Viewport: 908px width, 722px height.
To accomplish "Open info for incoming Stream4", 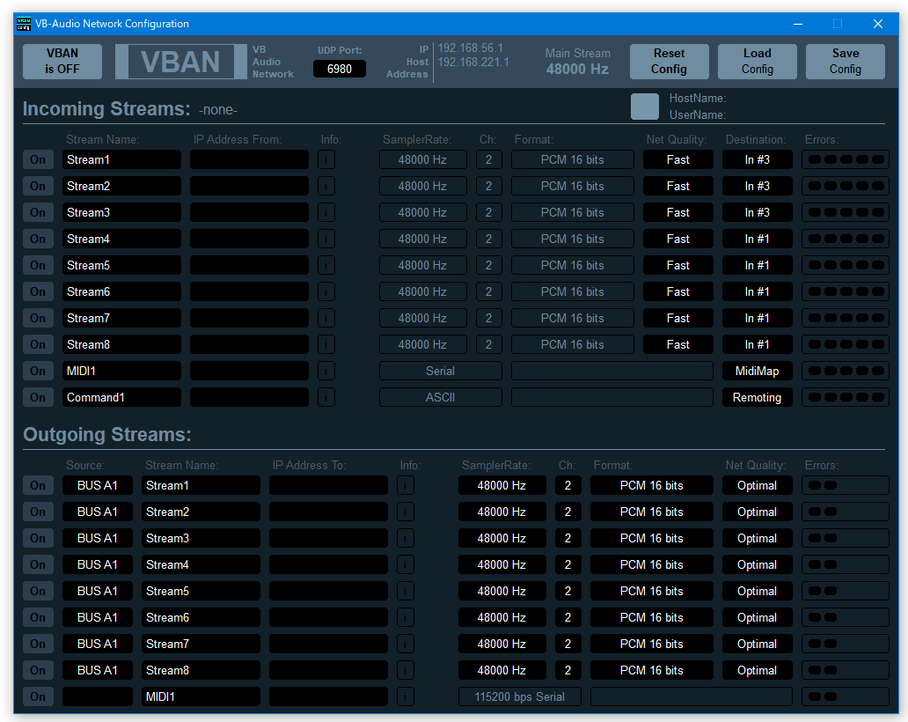I will point(326,239).
